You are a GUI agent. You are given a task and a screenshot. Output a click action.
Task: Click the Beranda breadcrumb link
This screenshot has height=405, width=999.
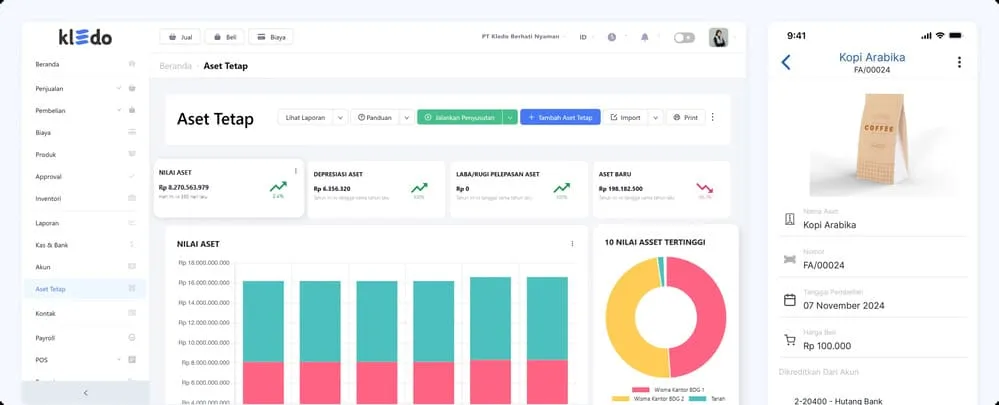click(x=175, y=66)
